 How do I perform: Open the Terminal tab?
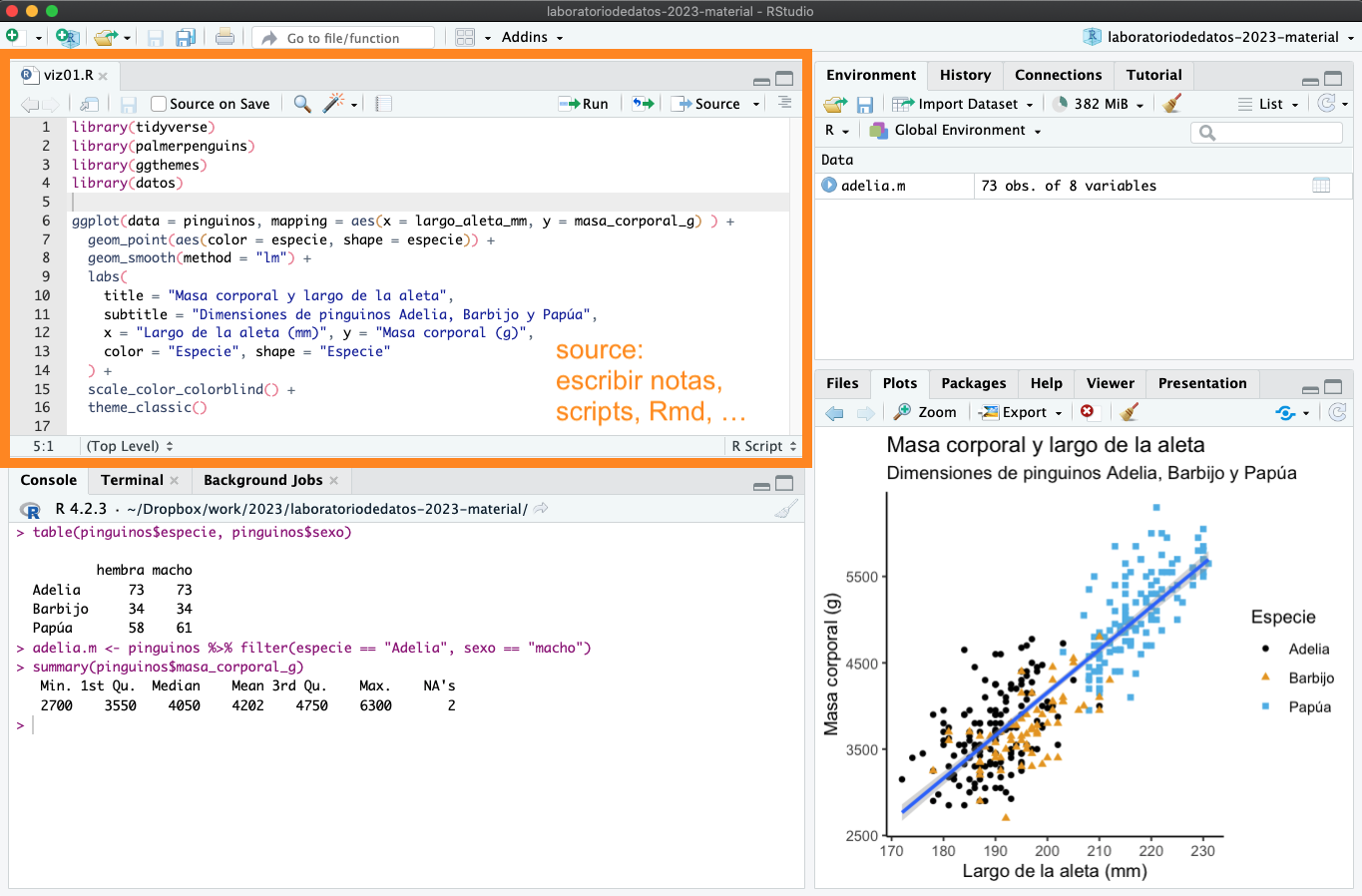point(132,480)
